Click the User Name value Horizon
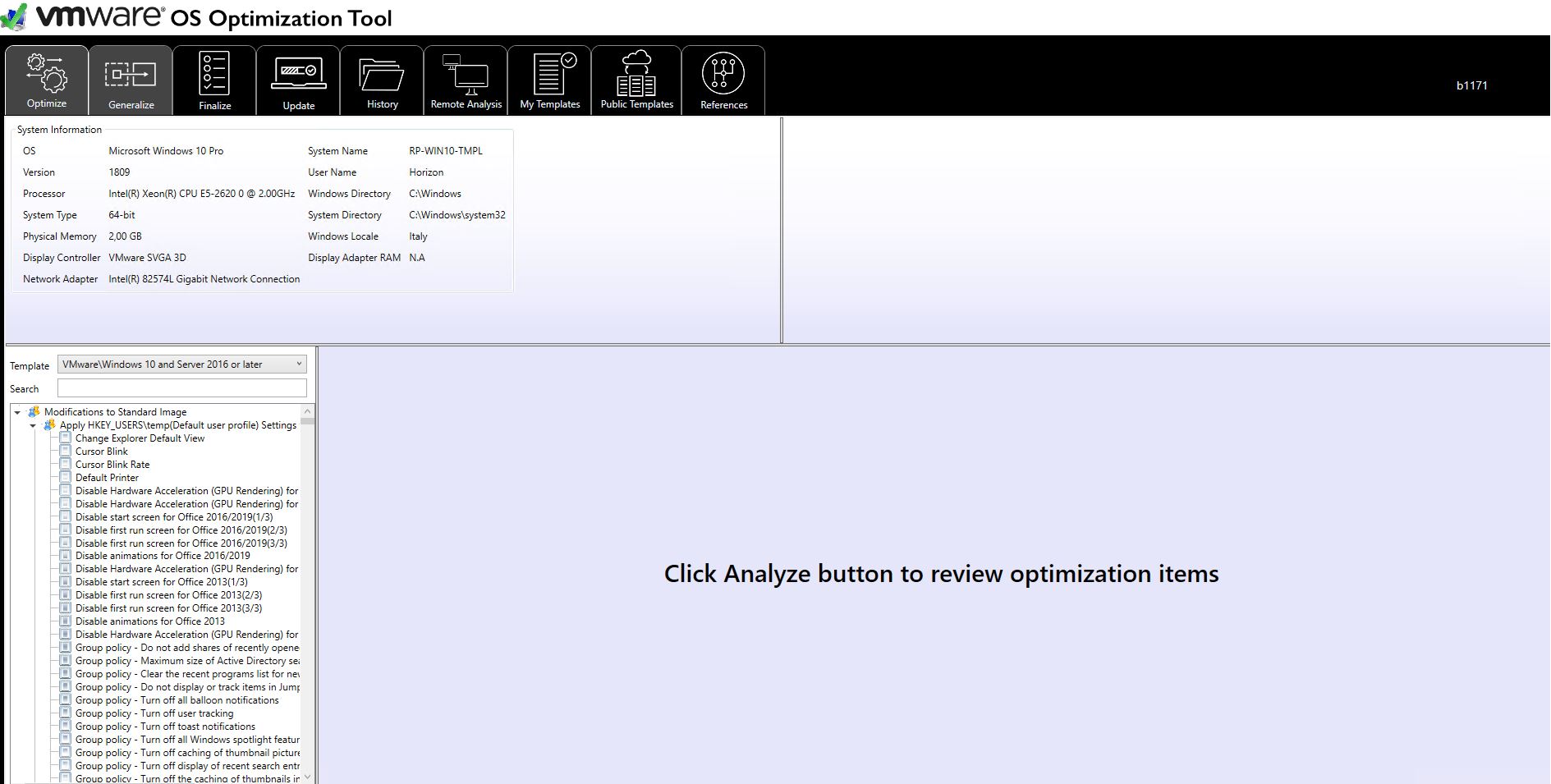Screen dimensions: 1551x784 [426, 172]
